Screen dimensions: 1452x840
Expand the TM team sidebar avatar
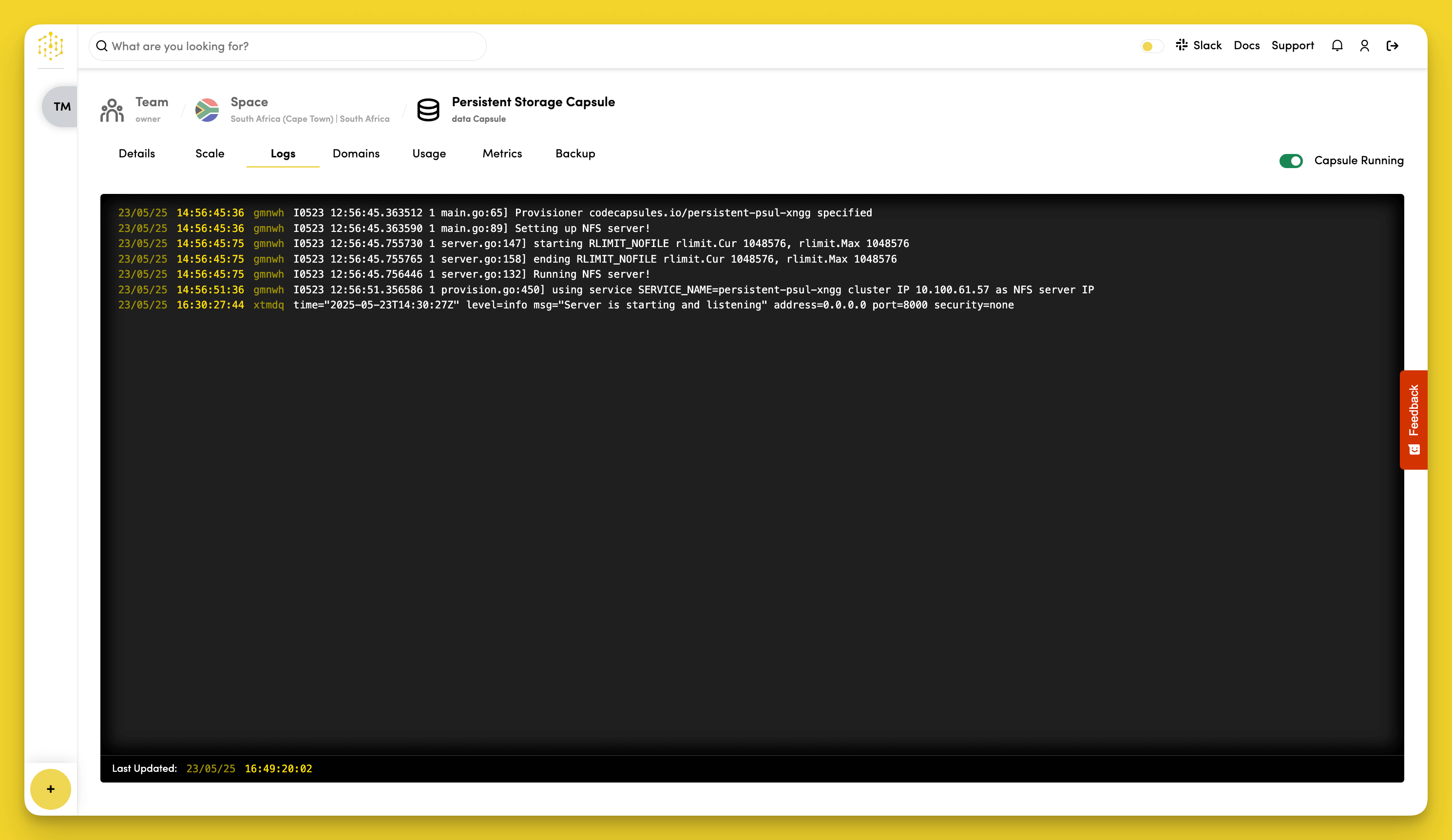[61, 107]
